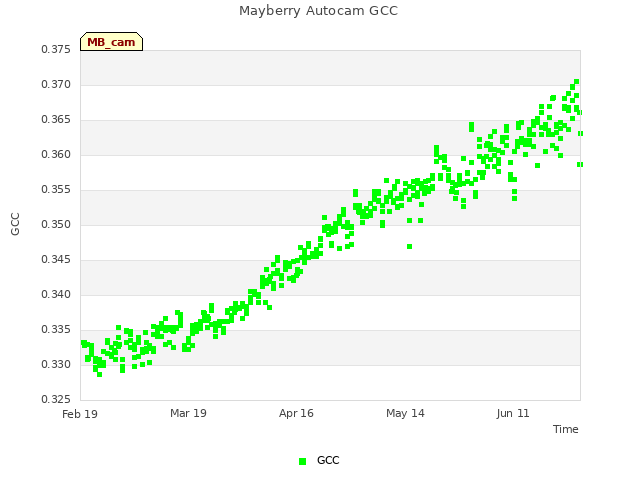Click the 0.340 y-axis value
This screenshot has height=480, width=640.
56,295
